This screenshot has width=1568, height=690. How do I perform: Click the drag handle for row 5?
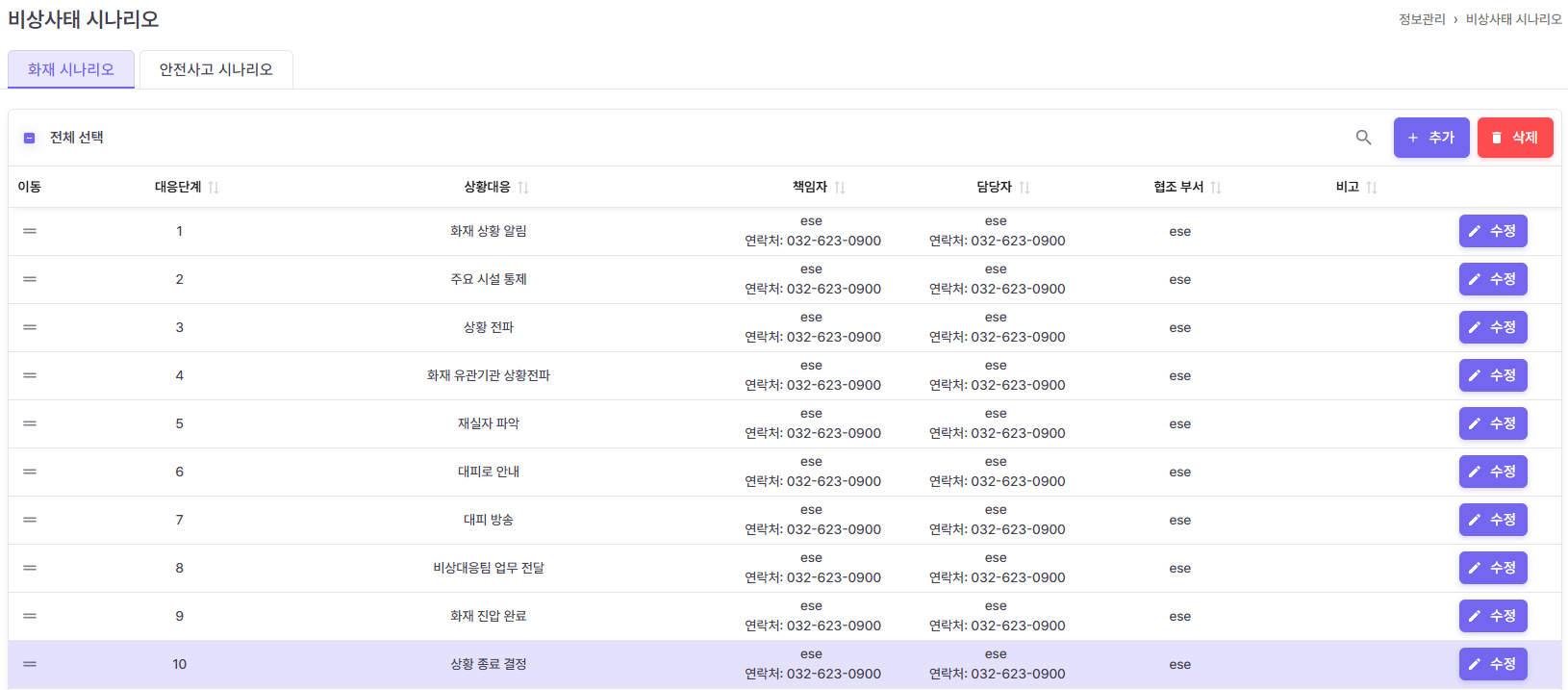point(30,423)
